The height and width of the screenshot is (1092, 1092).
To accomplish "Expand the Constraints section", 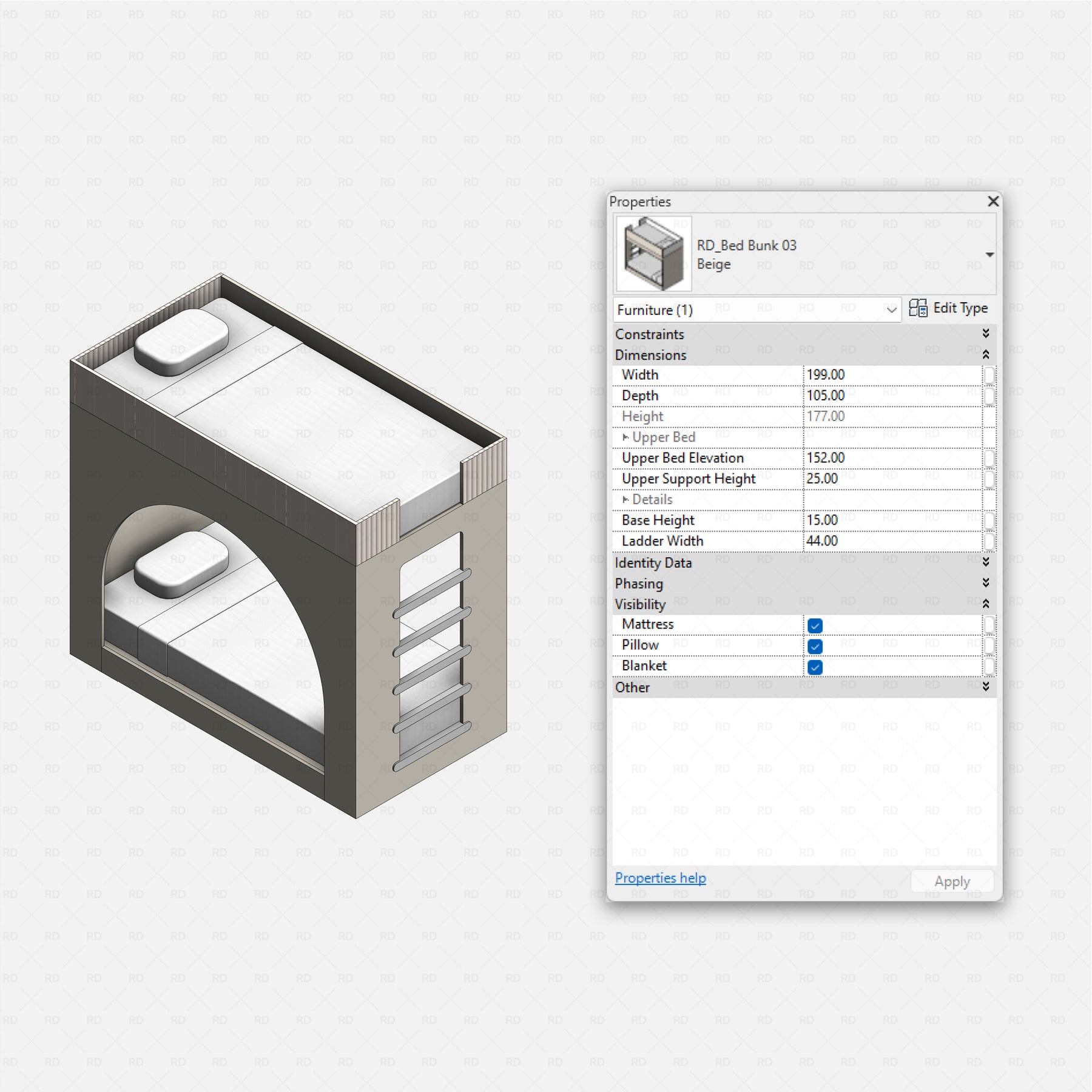I will (x=985, y=334).
